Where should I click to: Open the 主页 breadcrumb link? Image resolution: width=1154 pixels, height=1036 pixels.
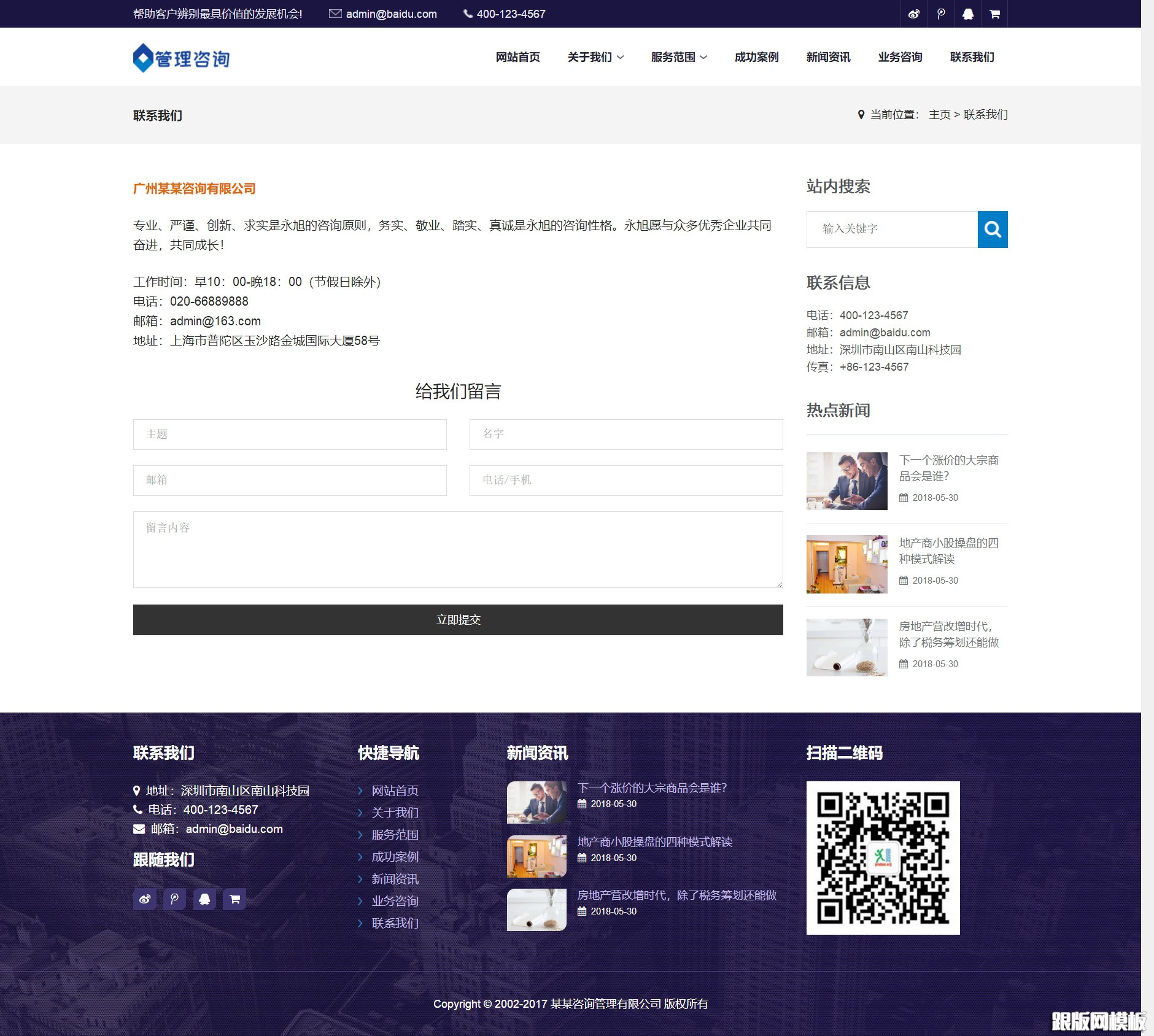[x=940, y=115]
